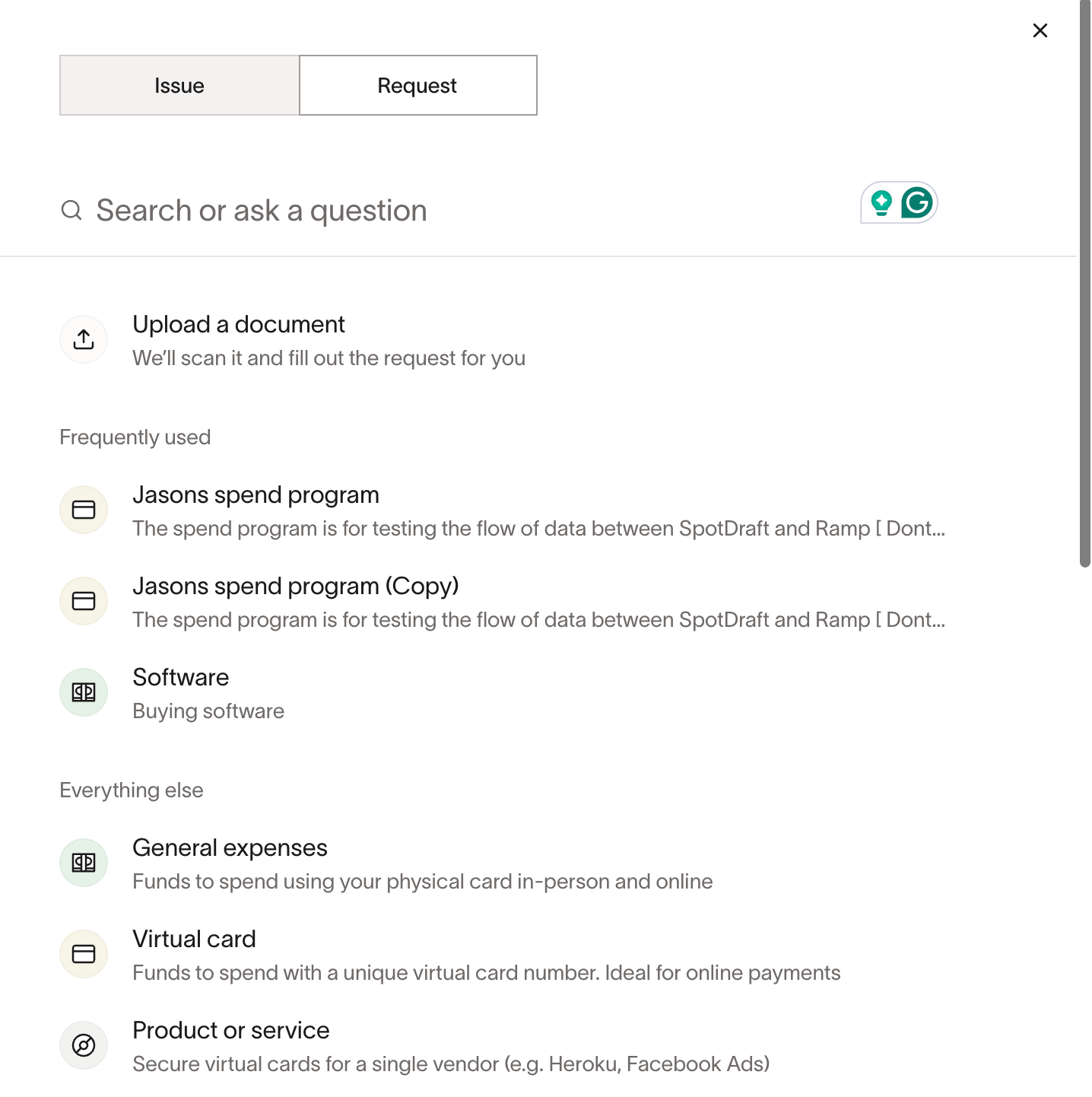
Task: Click the Software cash icon
Action: click(x=84, y=692)
